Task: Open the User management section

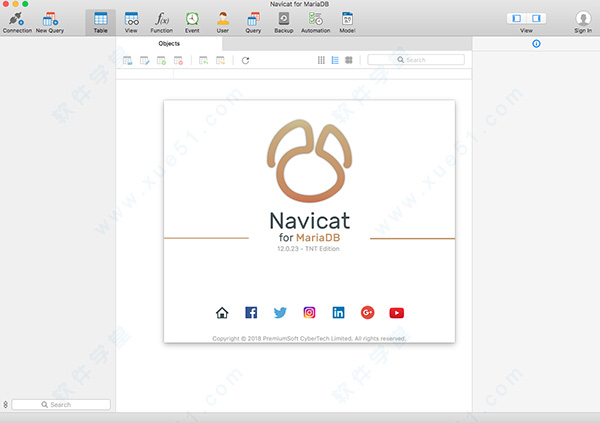Action: 223,22
